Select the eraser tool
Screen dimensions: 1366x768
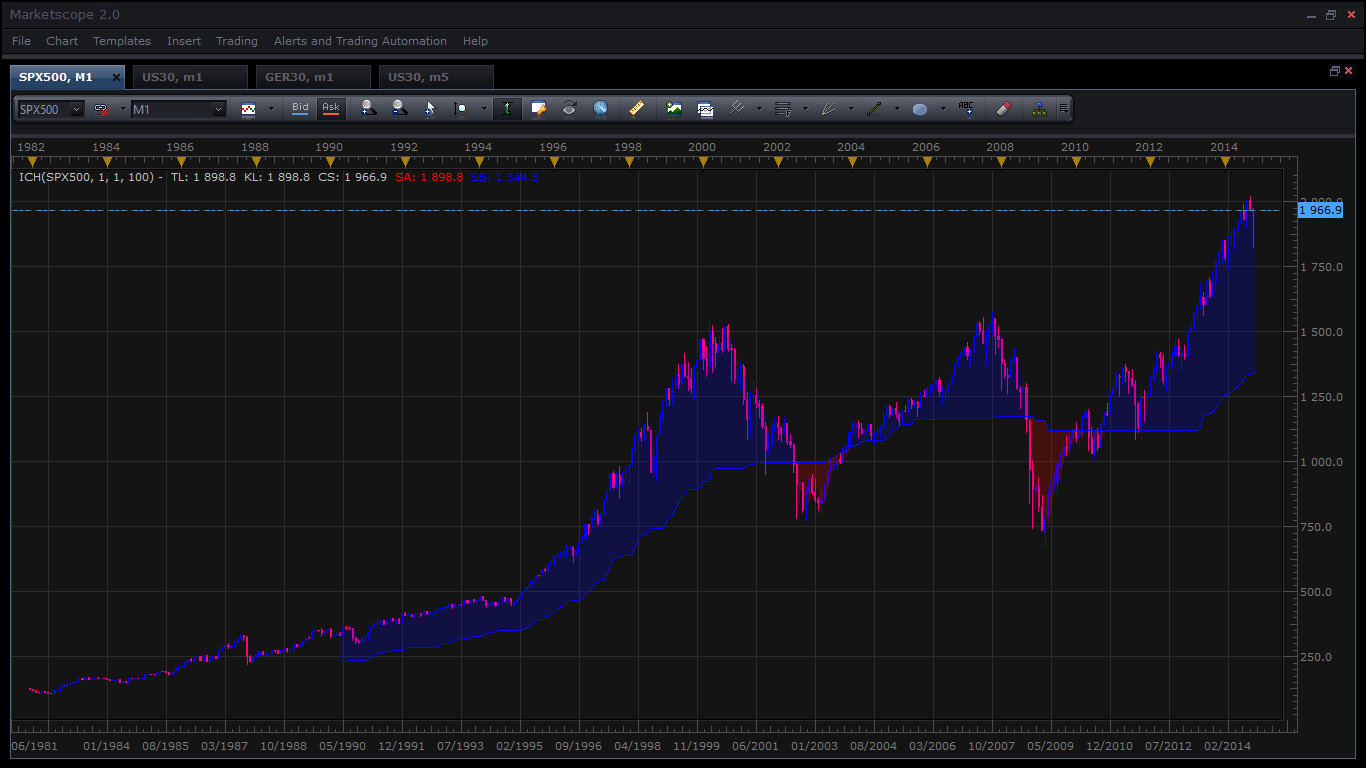tap(1005, 109)
